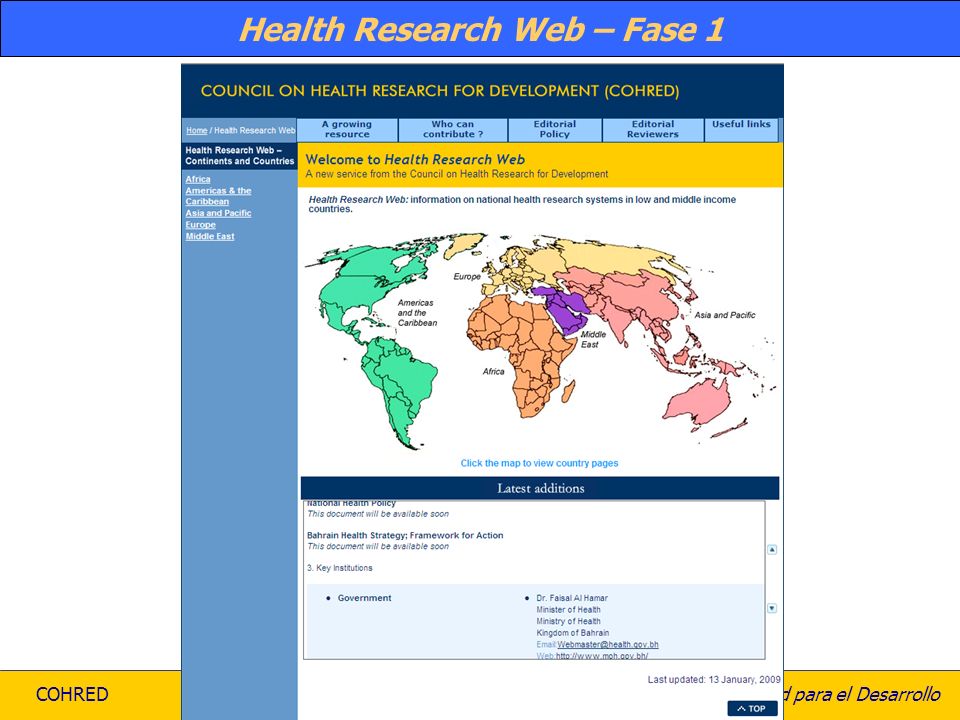Follow the Home breadcrumb link
Viewport: 960px width, 720px height.
[197, 130]
